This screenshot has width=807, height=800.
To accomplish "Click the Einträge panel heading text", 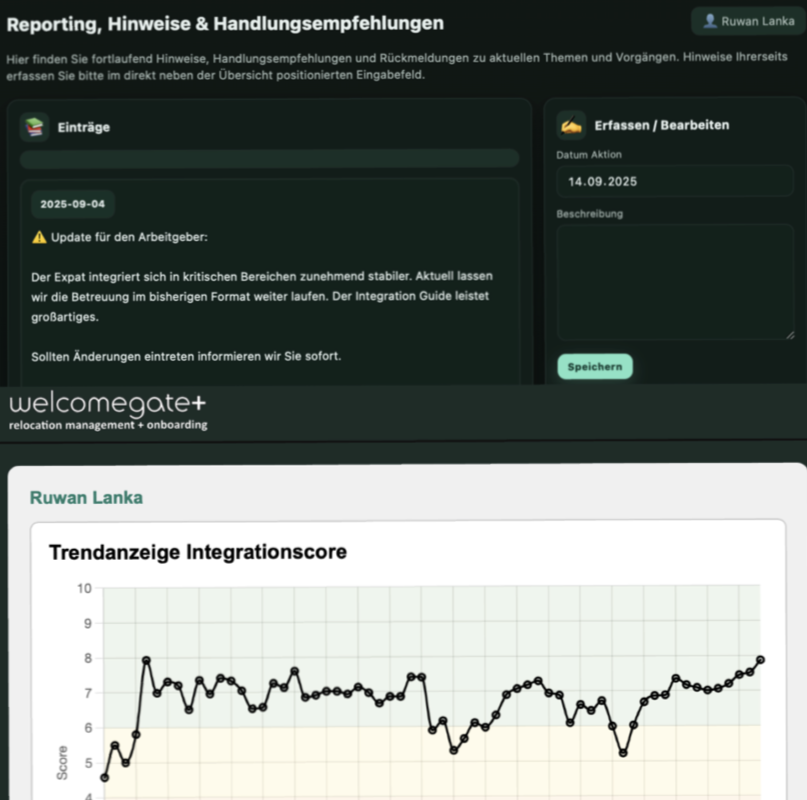I will click(84, 127).
